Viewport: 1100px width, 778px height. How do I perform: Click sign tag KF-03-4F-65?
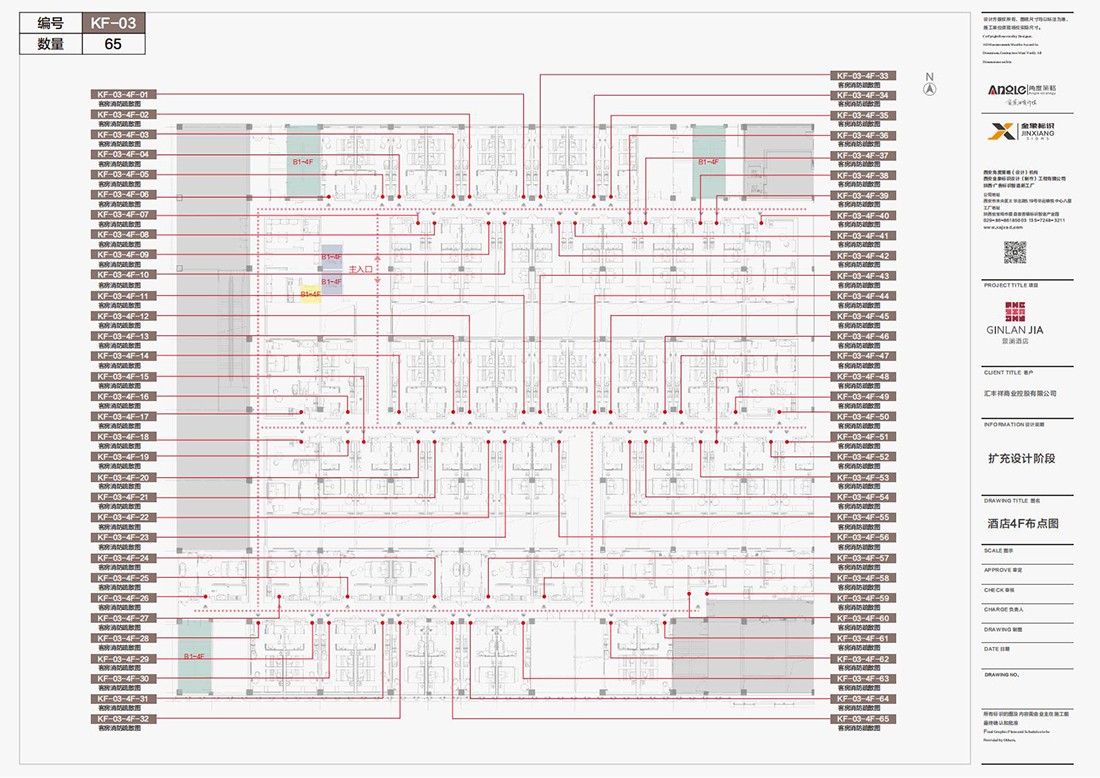coord(863,719)
